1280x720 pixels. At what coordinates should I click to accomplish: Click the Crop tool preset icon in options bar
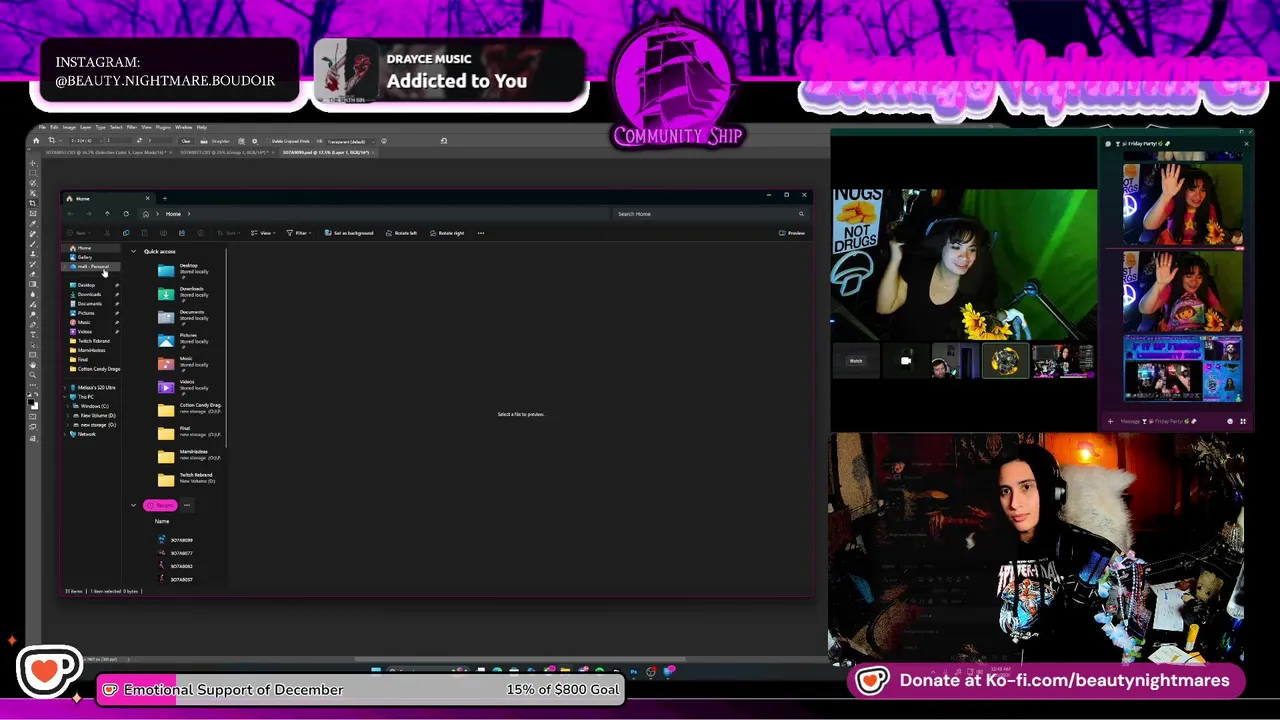tap(51, 141)
